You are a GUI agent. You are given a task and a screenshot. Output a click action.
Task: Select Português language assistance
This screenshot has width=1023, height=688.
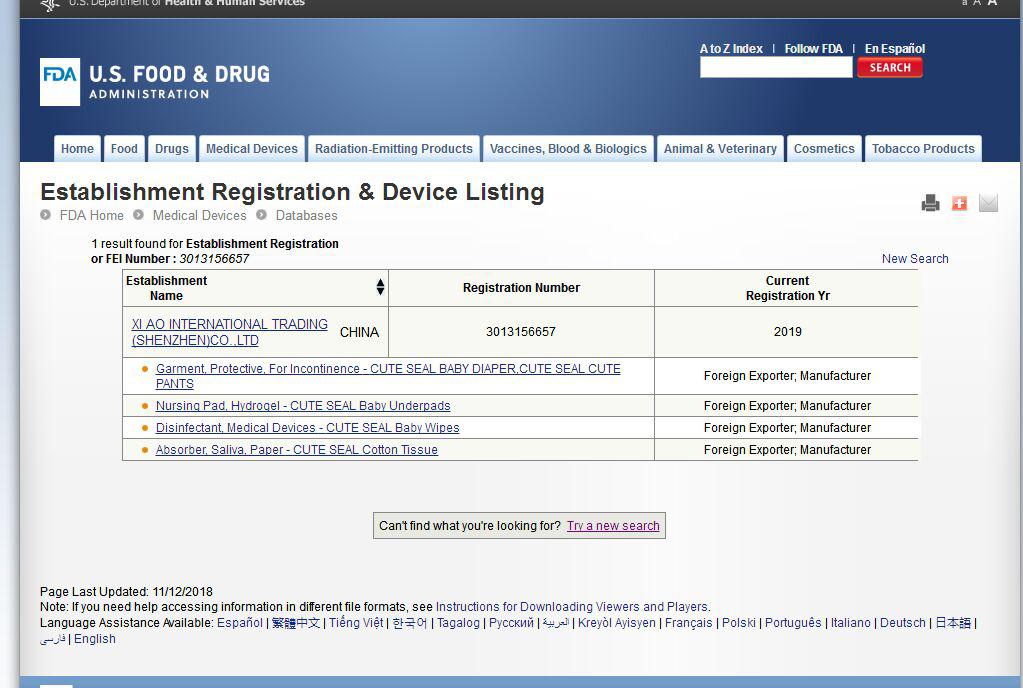(793, 623)
